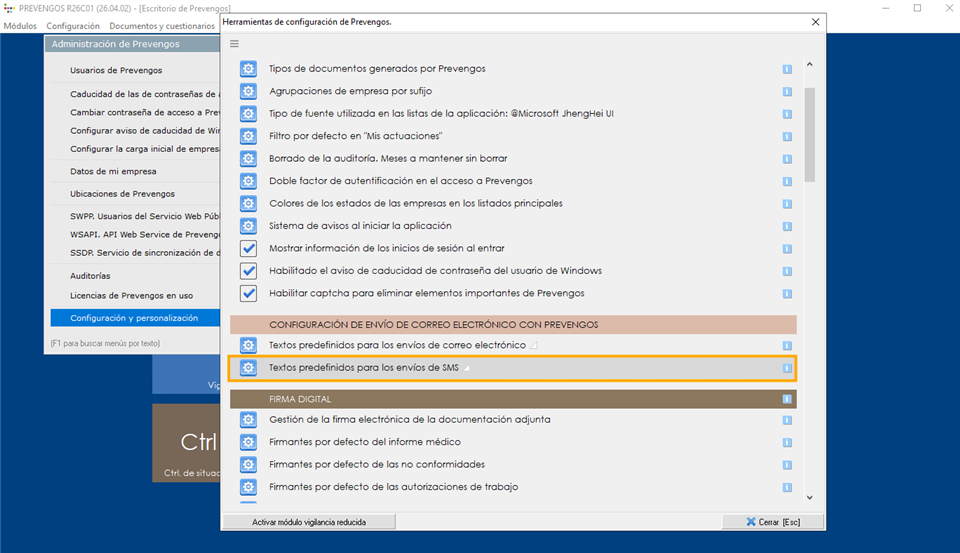Open gear for Firmantes de las no conformidades
The height and width of the screenshot is (553, 960).
tap(248, 464)
